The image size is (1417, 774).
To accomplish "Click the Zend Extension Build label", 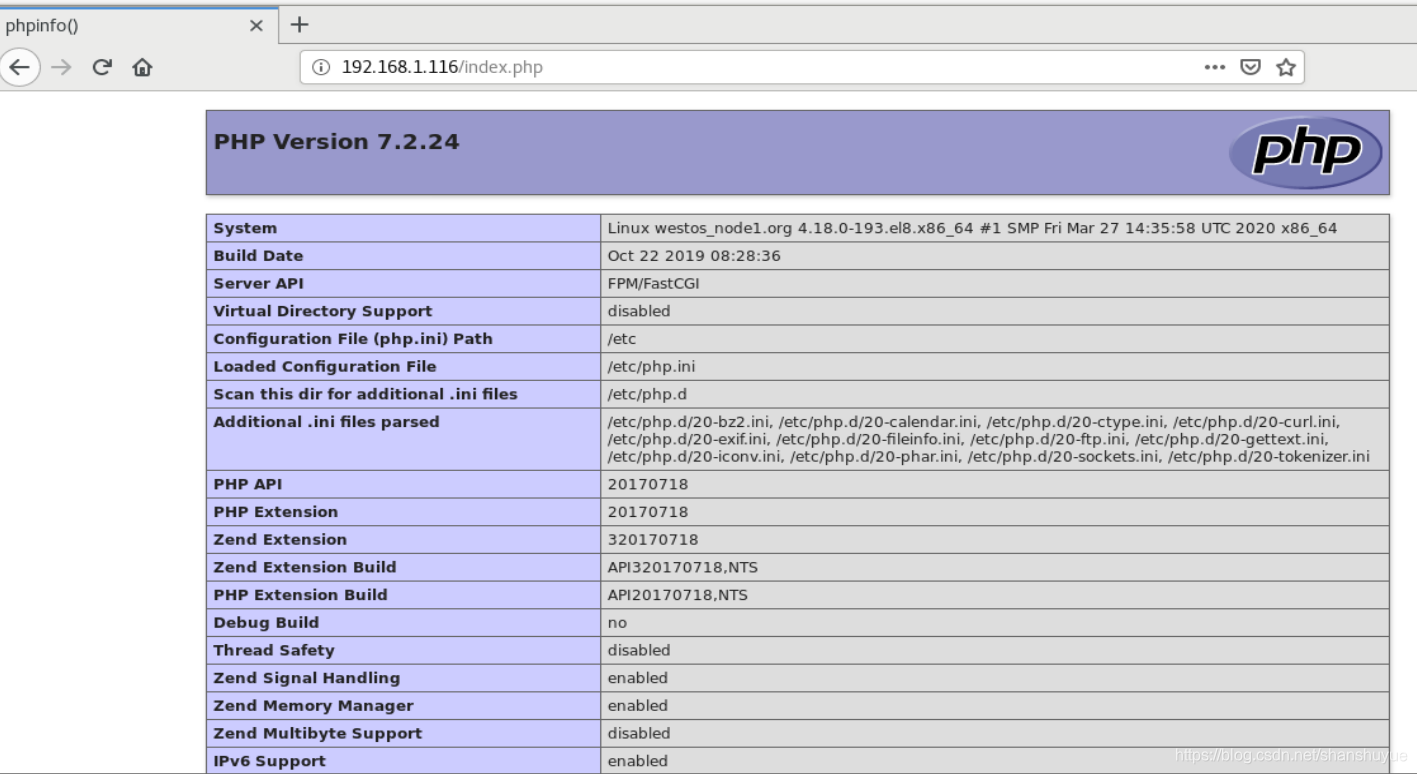I will coord(305,567).
